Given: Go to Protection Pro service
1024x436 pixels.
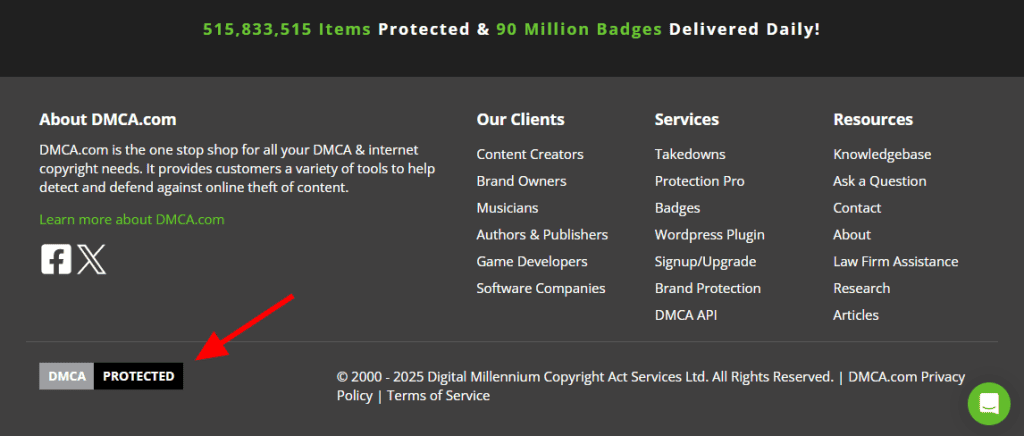Looking at the screenshot, I should pyautogui.click(x=700, y=181).
